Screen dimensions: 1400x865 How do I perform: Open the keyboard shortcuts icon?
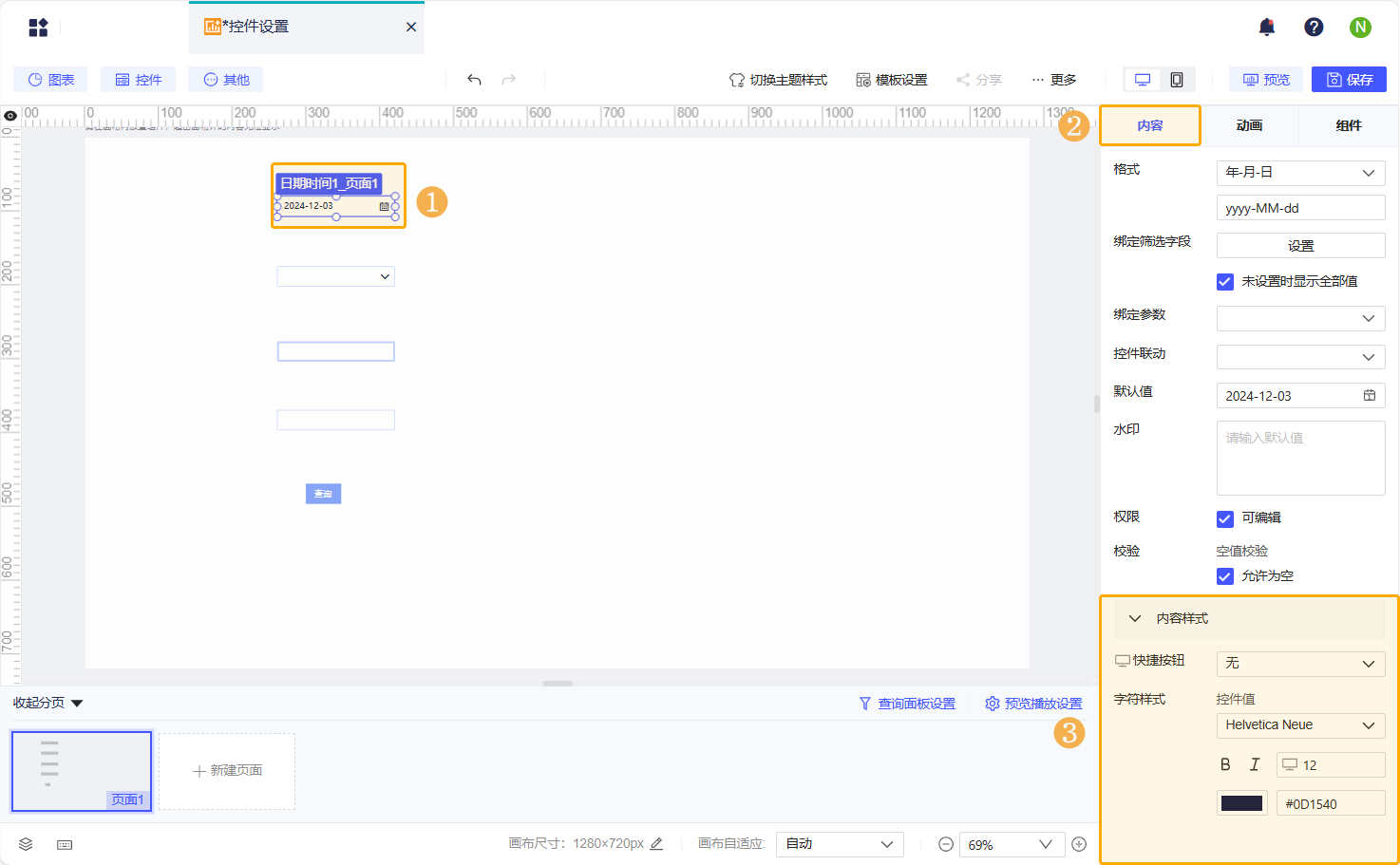pos(65,844)
